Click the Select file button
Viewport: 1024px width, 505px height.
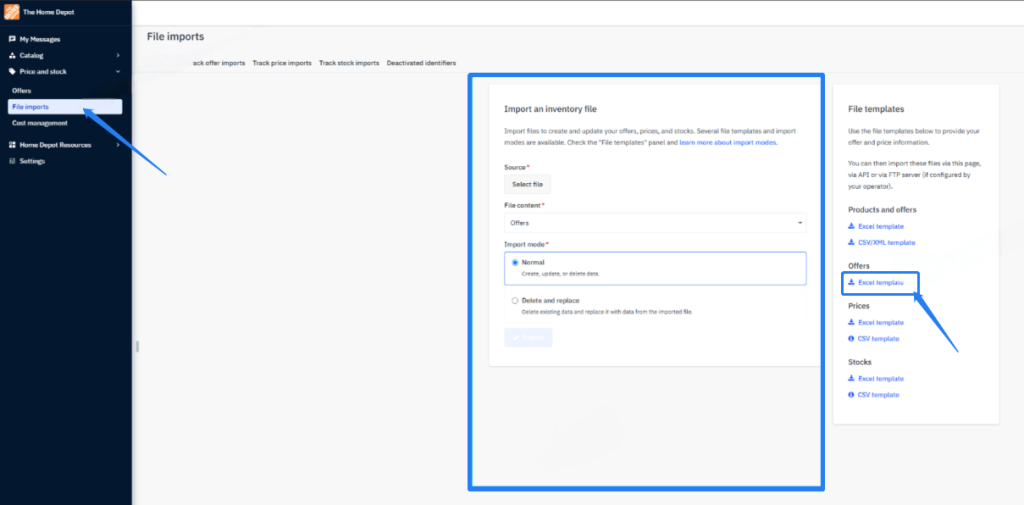(527, 185)
